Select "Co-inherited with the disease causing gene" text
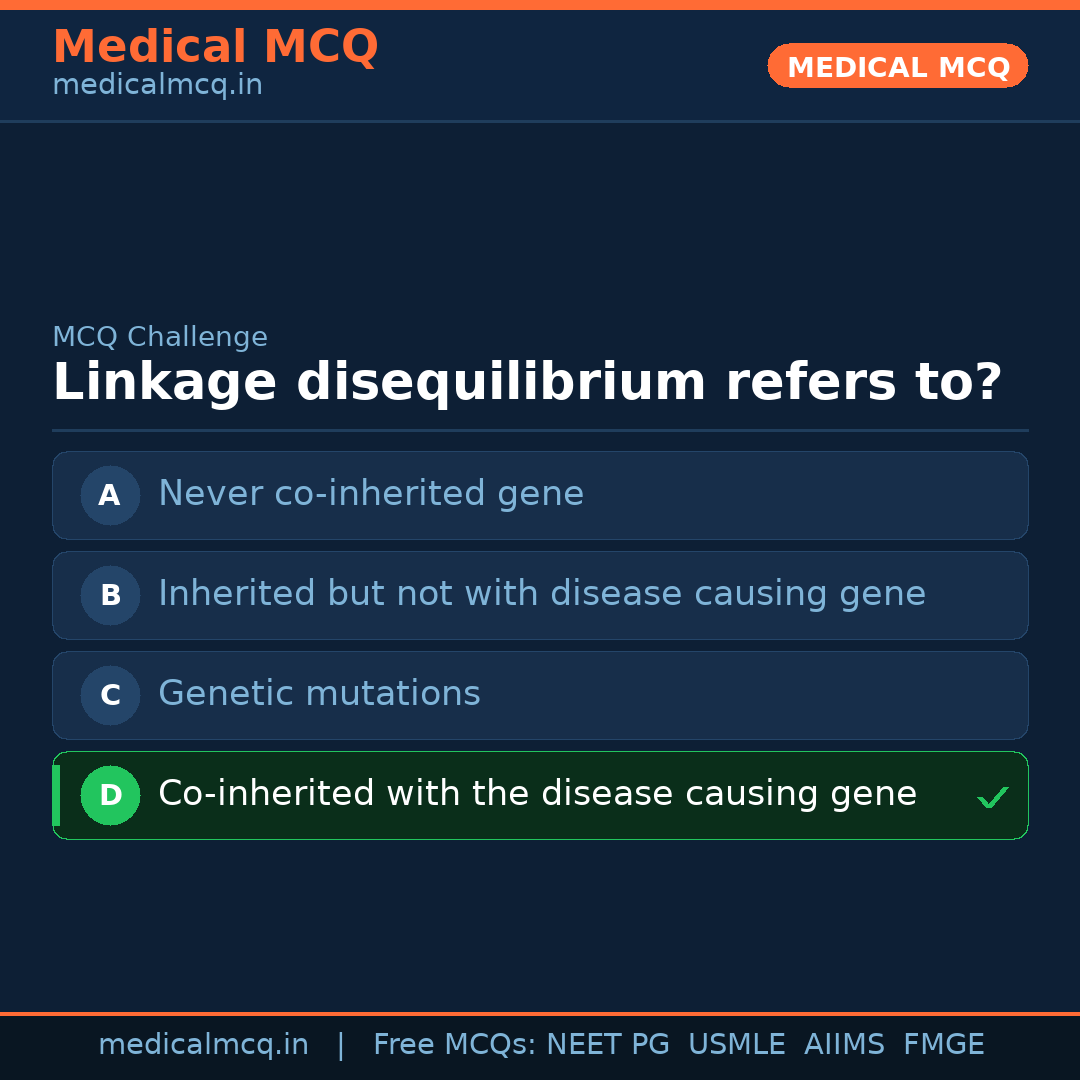Image resolution: width=1080 pixels, height=1080 pixels. [x=537, y=794]
